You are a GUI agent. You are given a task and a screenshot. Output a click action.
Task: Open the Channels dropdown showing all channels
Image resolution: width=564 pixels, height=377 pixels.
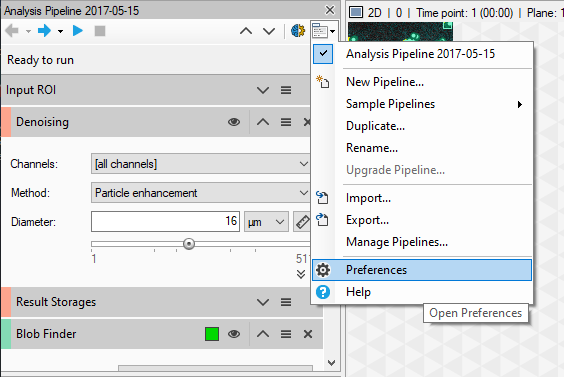200,164
